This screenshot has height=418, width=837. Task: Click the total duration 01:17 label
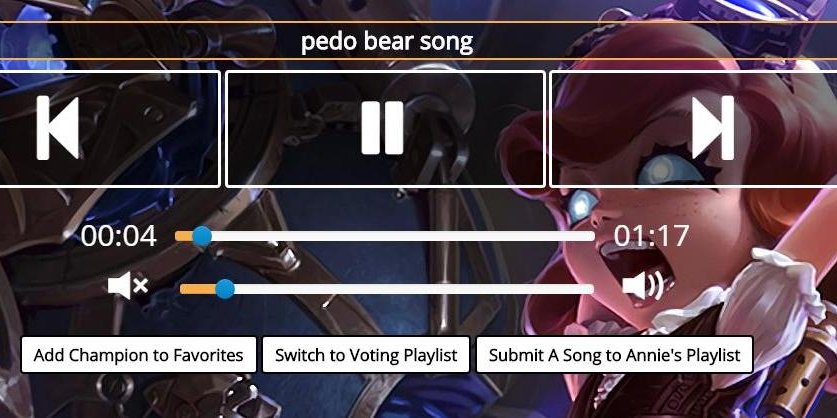[x=651, y=236]
